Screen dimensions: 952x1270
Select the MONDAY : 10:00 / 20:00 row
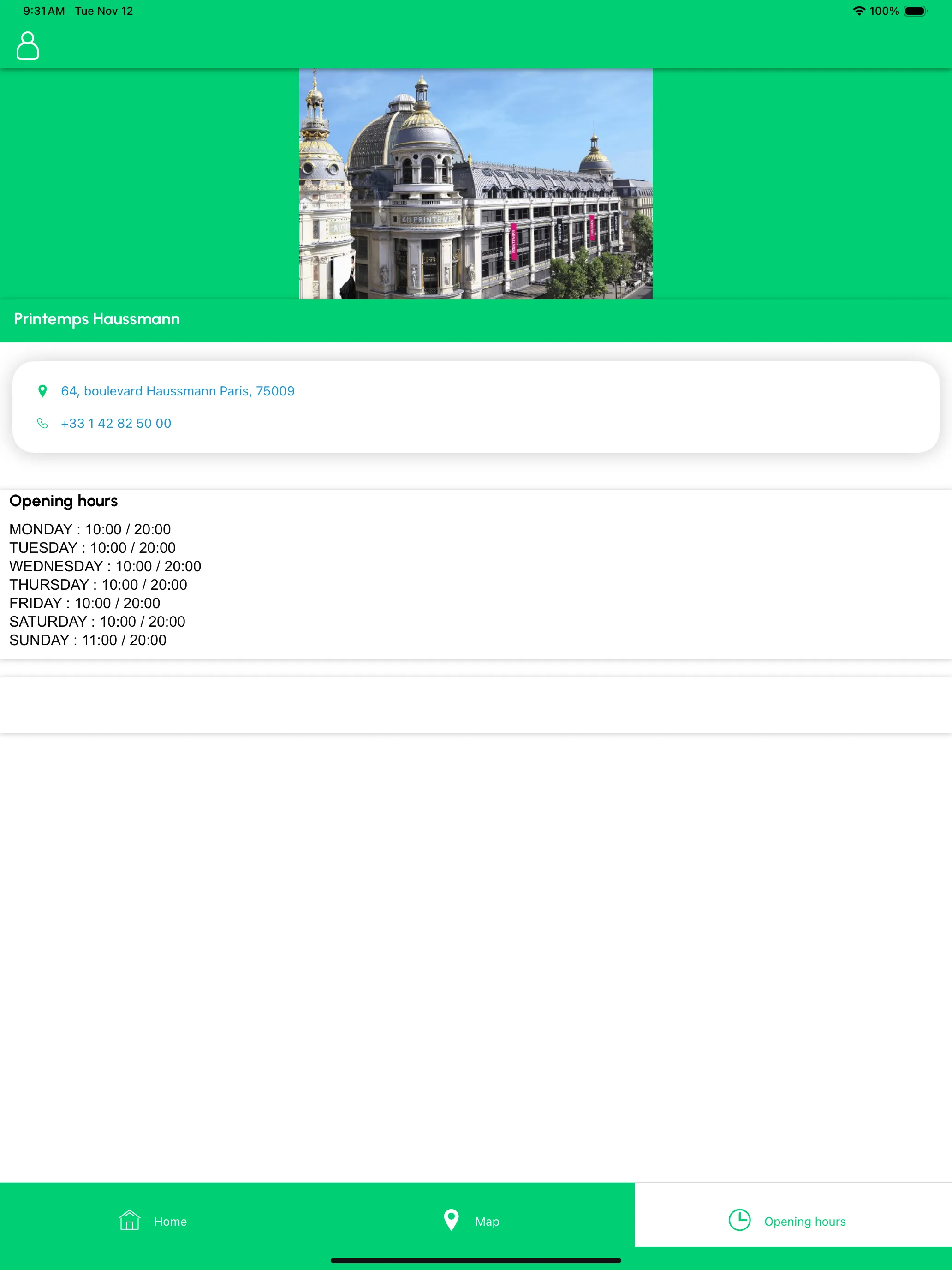[90, 529]
